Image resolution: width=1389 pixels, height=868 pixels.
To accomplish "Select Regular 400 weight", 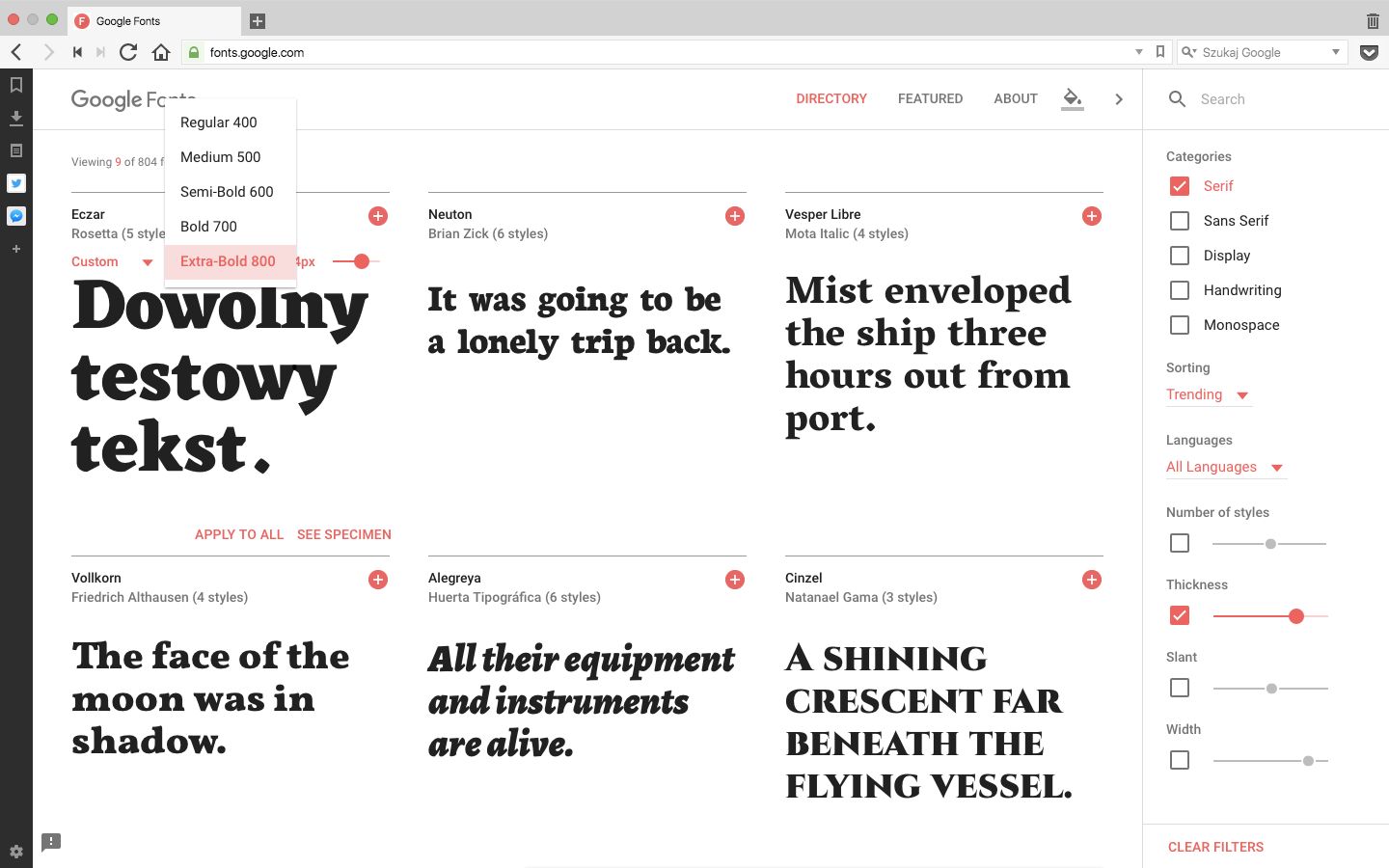I will click(x=231, y=122).
